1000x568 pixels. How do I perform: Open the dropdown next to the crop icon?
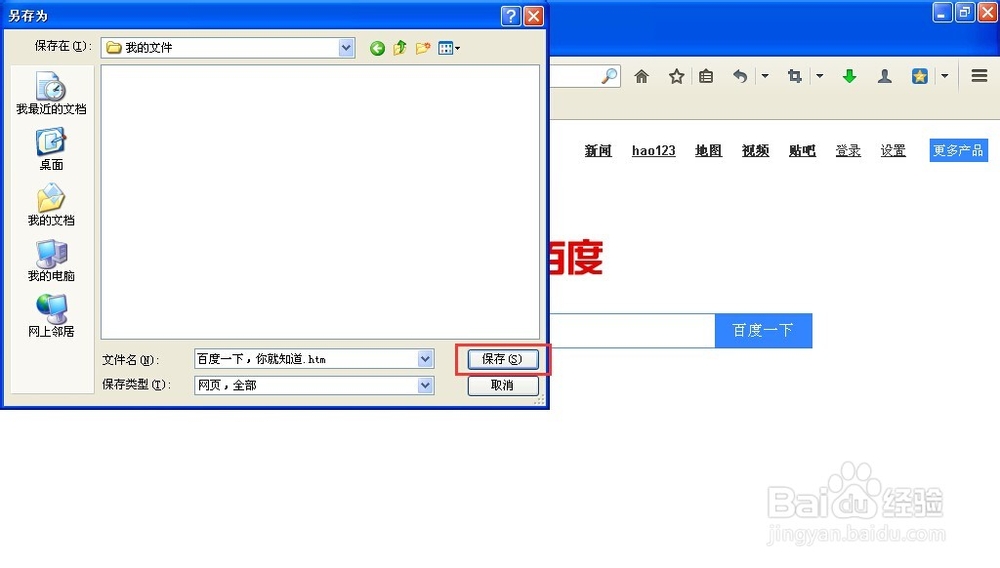[x=820, y=76]
